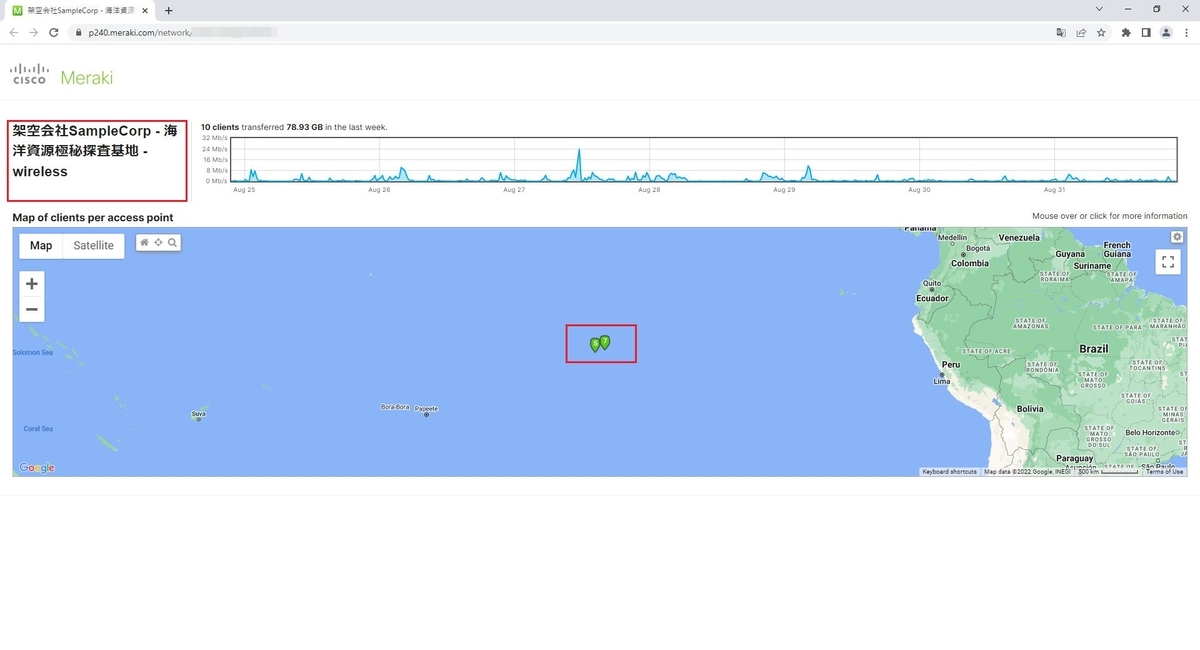Click the share page icon in address bar
Screen dimensions: 1200x650
(1081, 32)
